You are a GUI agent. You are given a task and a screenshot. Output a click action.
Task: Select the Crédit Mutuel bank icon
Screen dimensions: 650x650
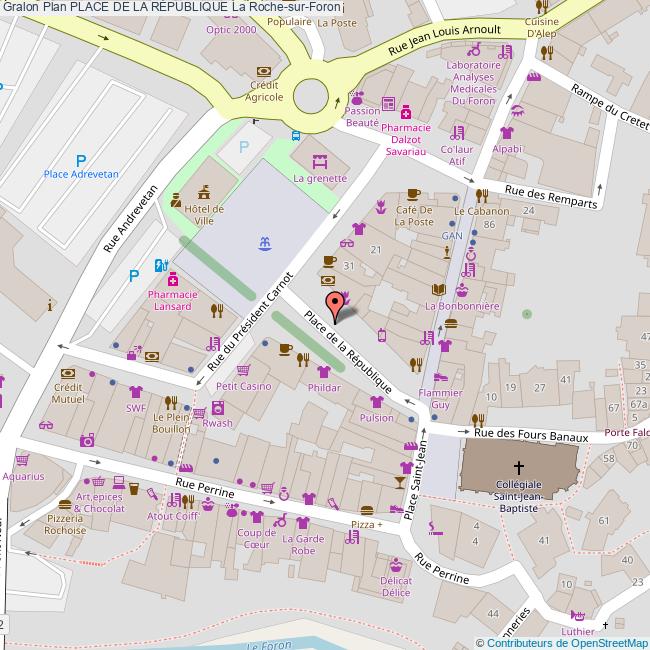[x=67, y=370]
